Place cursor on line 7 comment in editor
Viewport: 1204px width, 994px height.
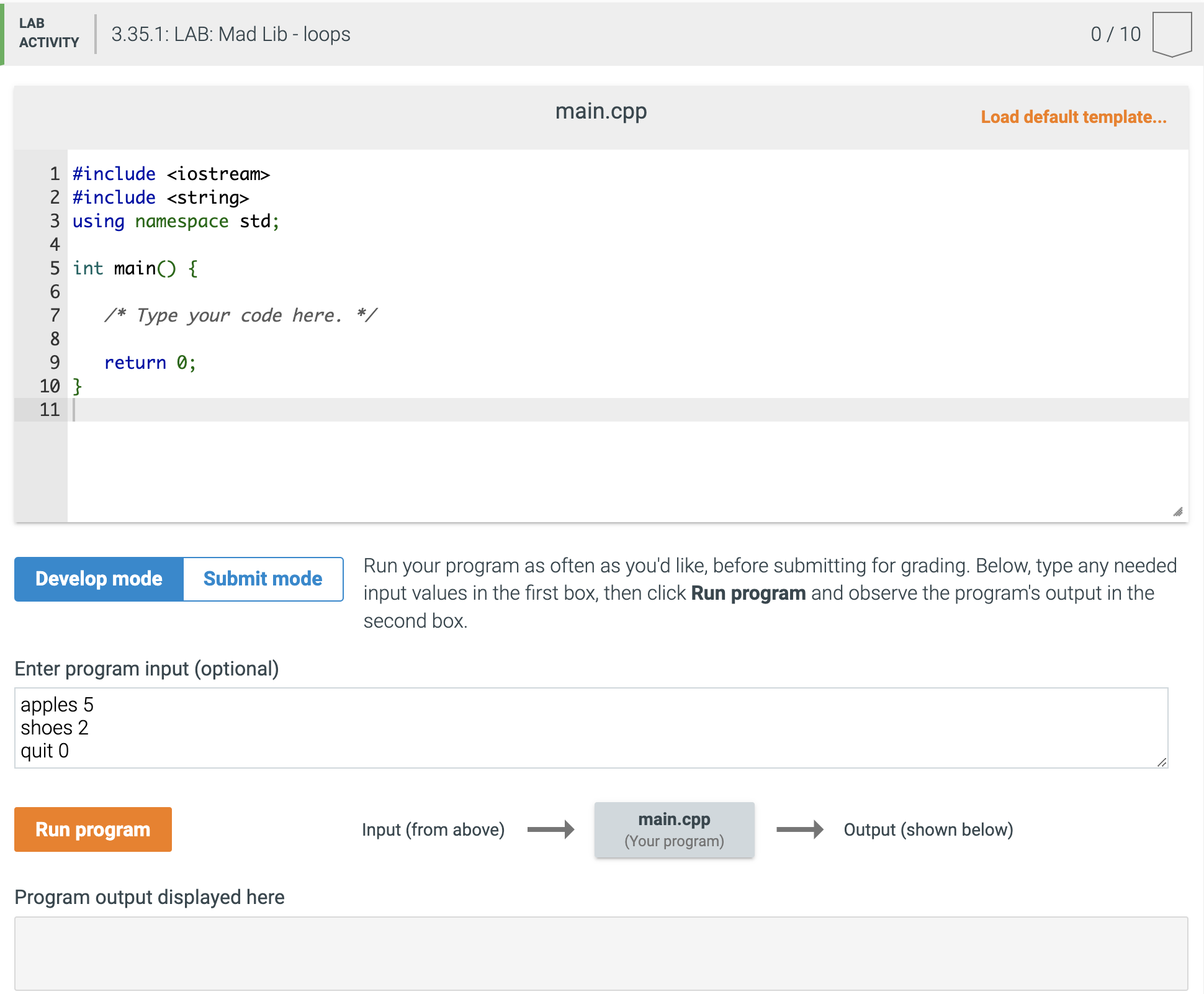click(241, 315)
